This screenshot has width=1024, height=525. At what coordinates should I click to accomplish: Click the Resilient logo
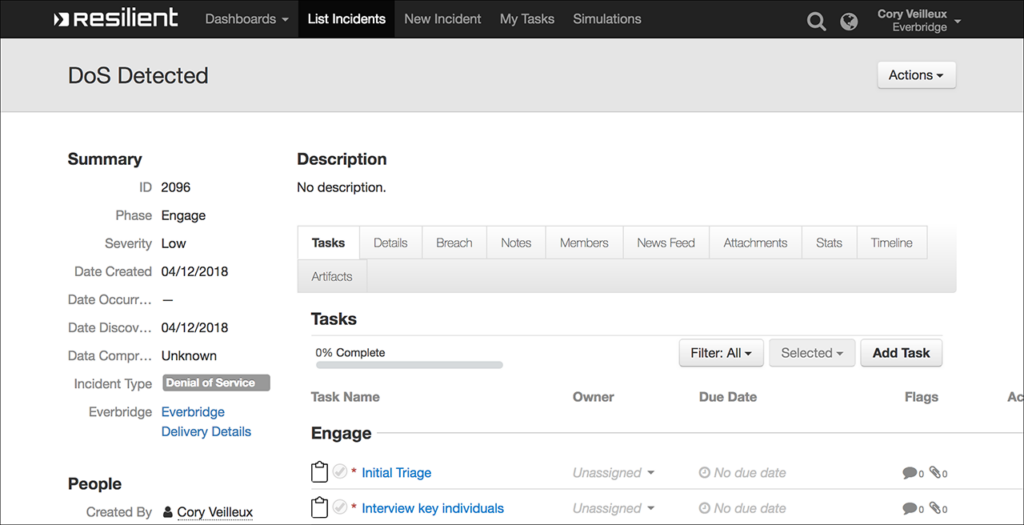116,19
